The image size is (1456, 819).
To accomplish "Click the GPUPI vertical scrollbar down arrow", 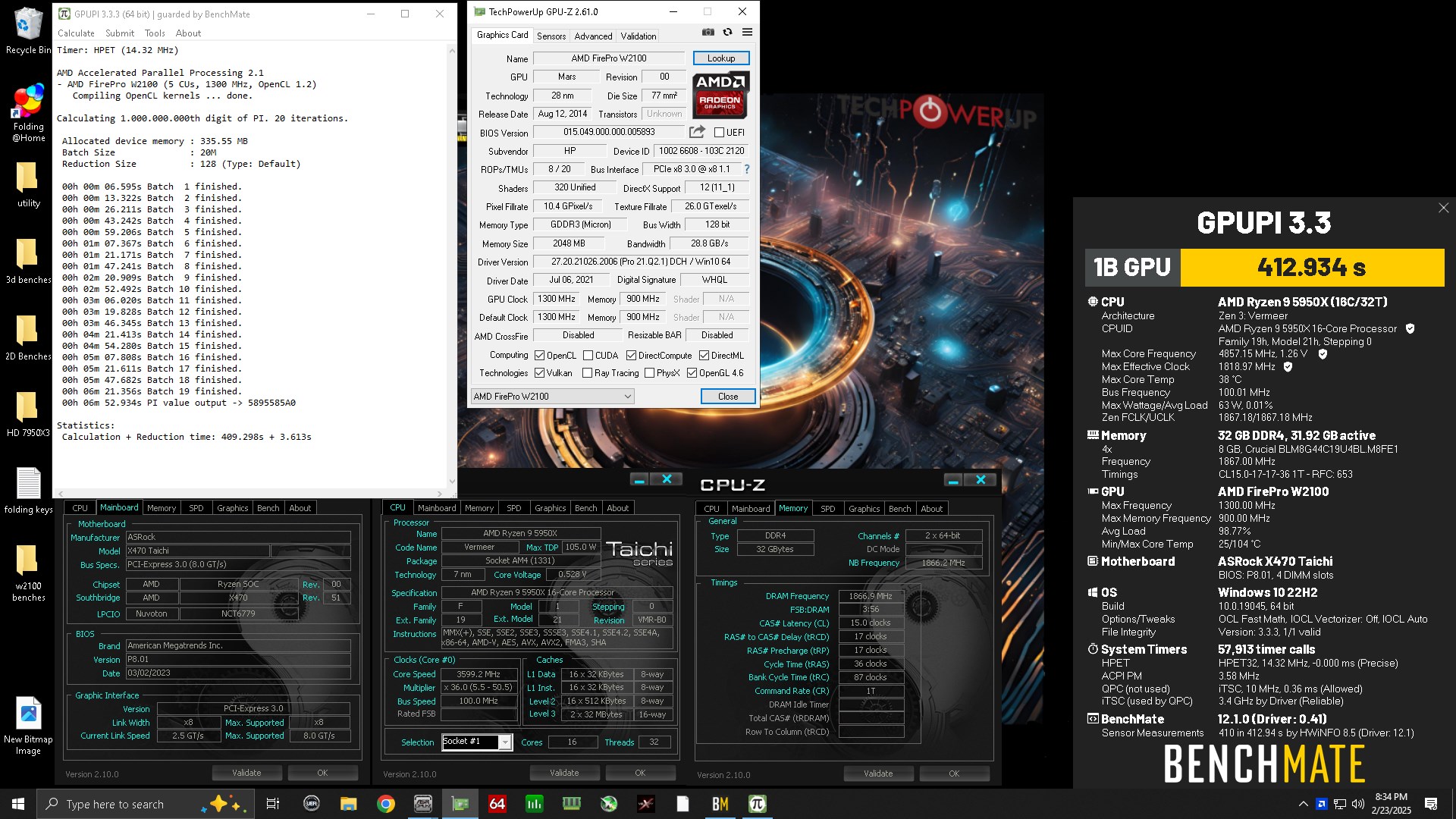I will 452,481.
